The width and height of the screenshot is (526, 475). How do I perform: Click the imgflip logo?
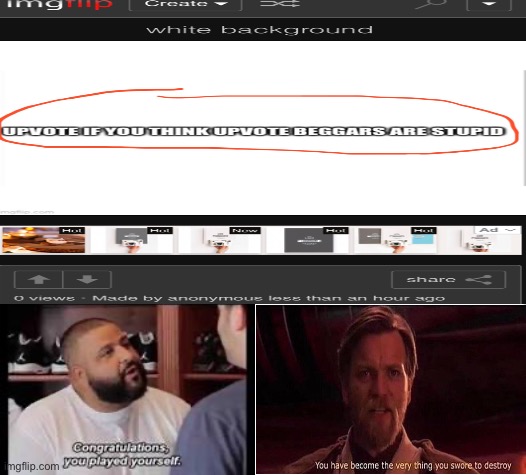click(x=60, y=4)
